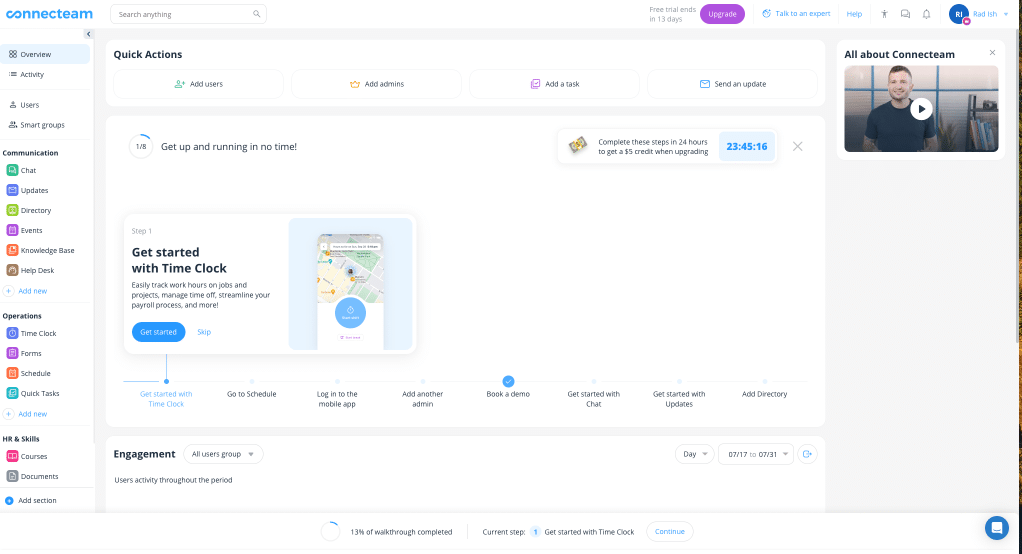Close the All about Connecteam panel
Viewport: 1022px width, 554px height.
coord(992,53)
